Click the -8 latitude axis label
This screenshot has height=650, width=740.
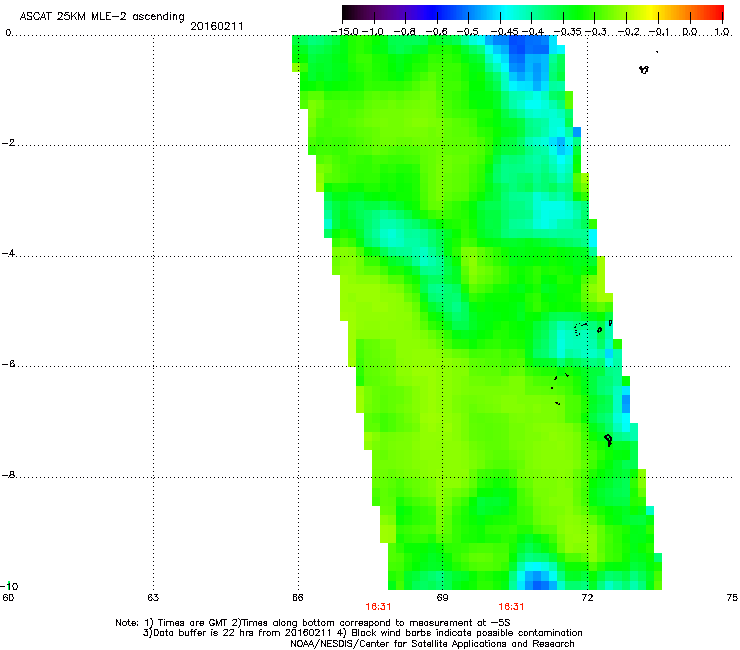point(8,475)
